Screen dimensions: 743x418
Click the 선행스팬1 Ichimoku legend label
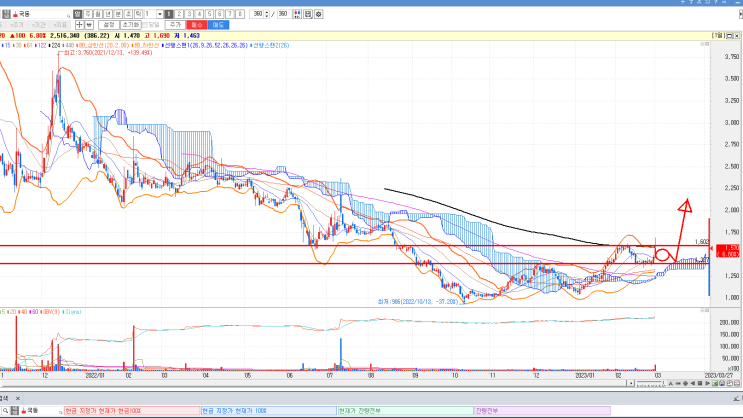pyautogui.click(x=205, y=45)
